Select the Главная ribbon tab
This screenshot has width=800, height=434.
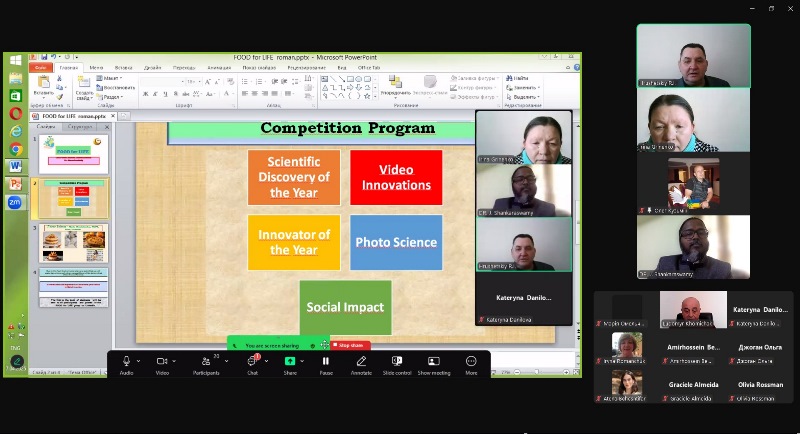click(68, 67)
